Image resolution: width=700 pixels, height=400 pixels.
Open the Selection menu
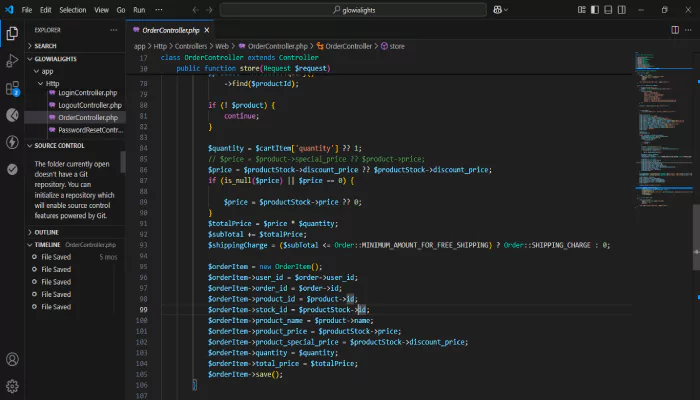[x=73, y=10]
